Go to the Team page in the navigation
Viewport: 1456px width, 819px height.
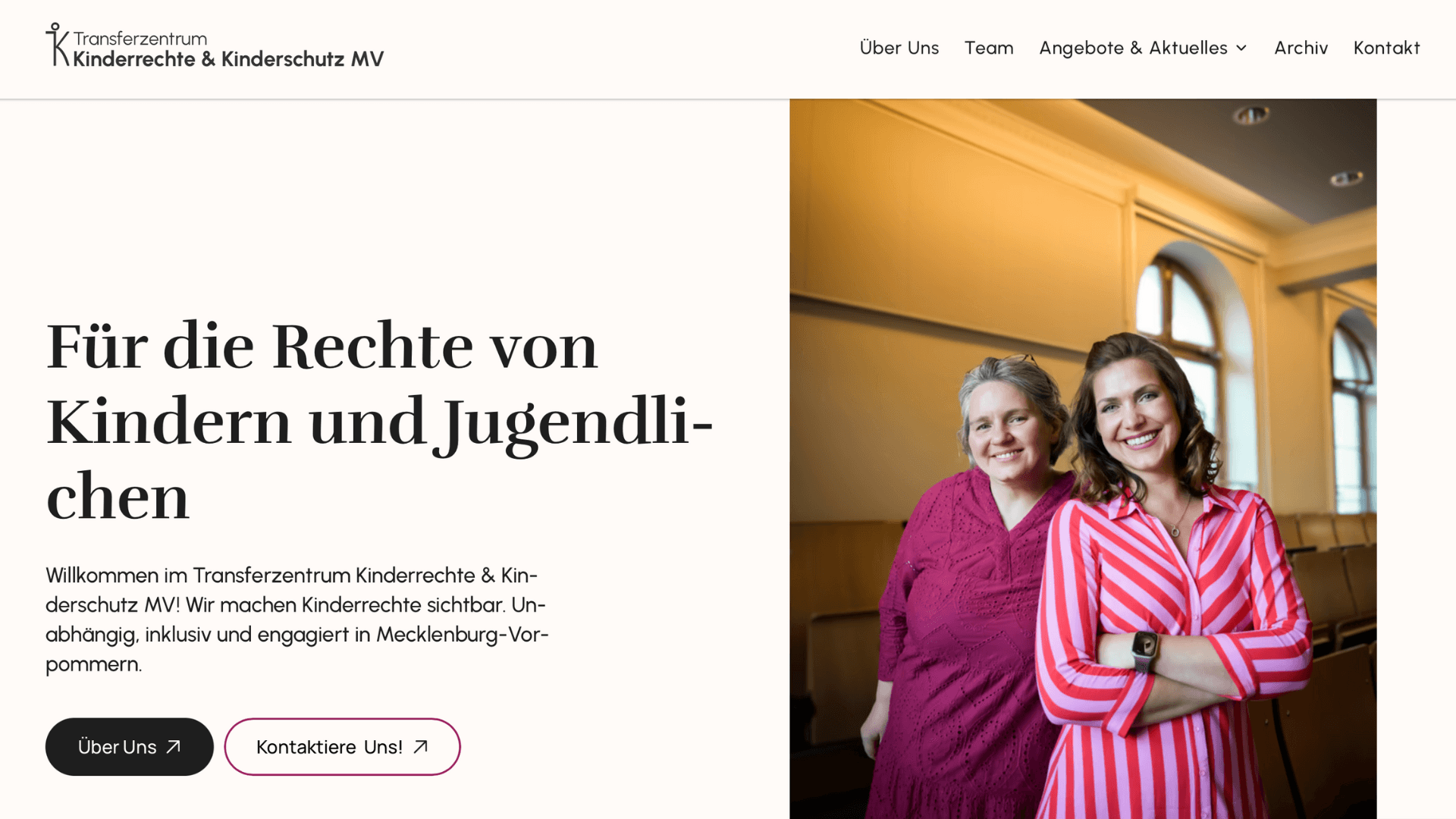pyautogui.click(x=989, y=48)
